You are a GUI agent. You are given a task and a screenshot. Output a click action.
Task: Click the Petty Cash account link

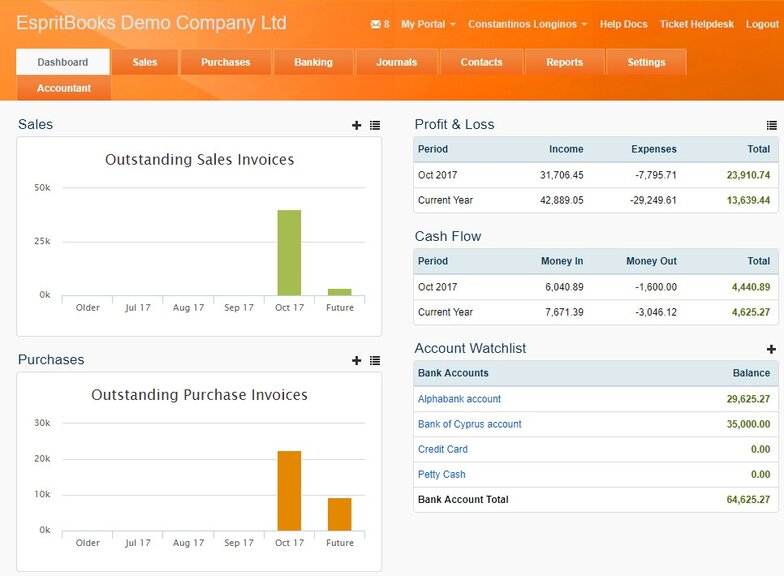point(441,474)
